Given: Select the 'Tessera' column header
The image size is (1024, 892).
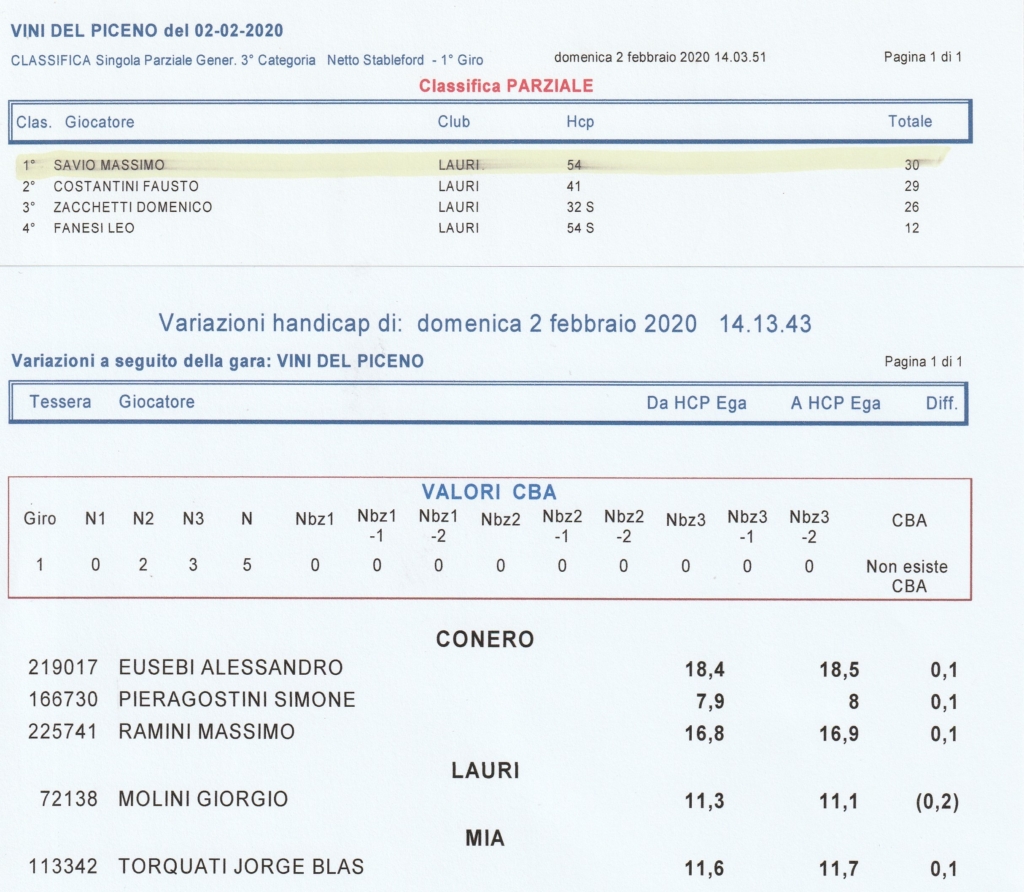Looking at the screenshot, I should (x=60, y=402).
